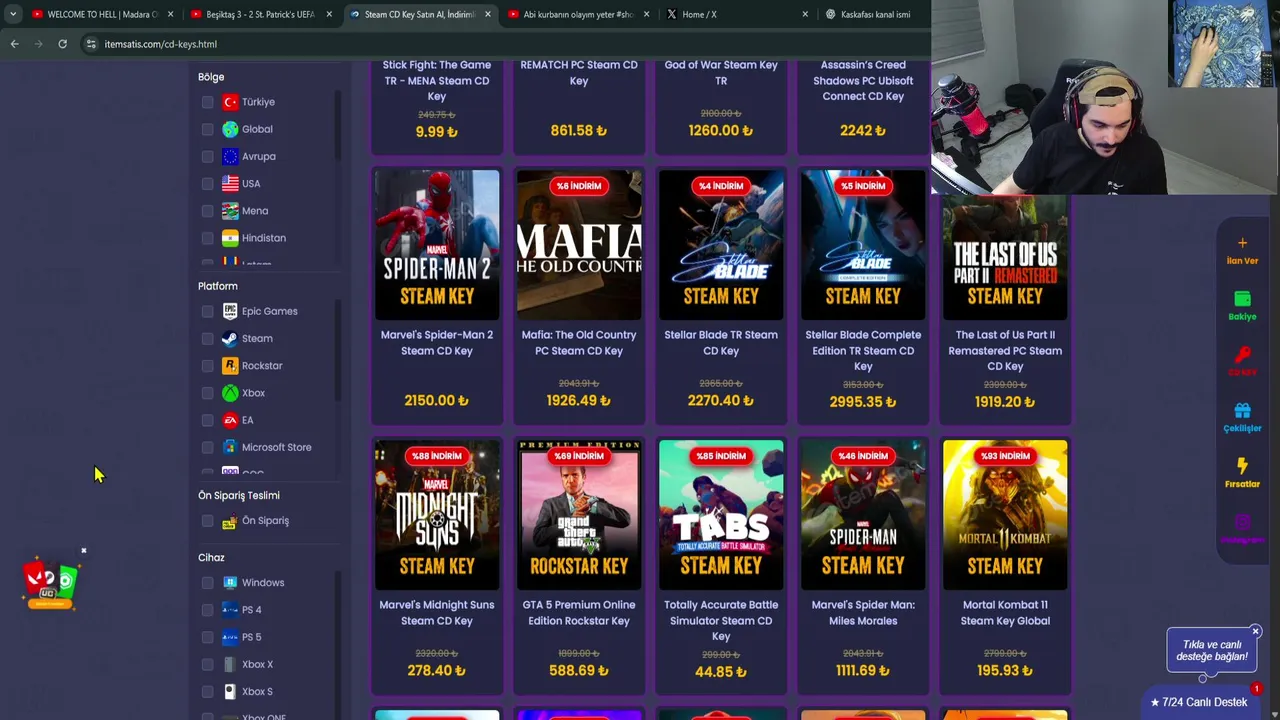Close the live support tooltip bubble
The height and width of the screenshot is (720, 1280).
point(1255,632)
